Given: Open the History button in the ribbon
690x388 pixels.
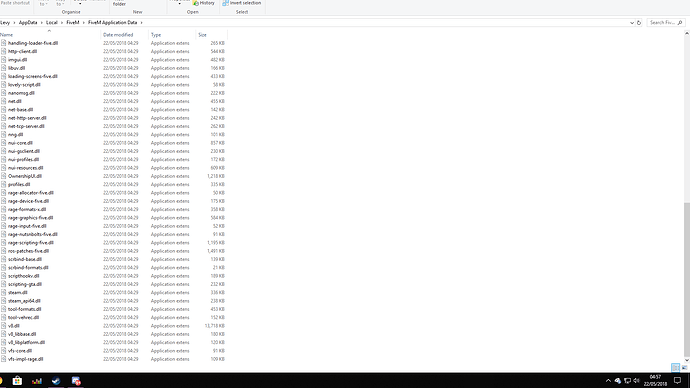Looking at the screenshot, I should [x=204, y=3].
